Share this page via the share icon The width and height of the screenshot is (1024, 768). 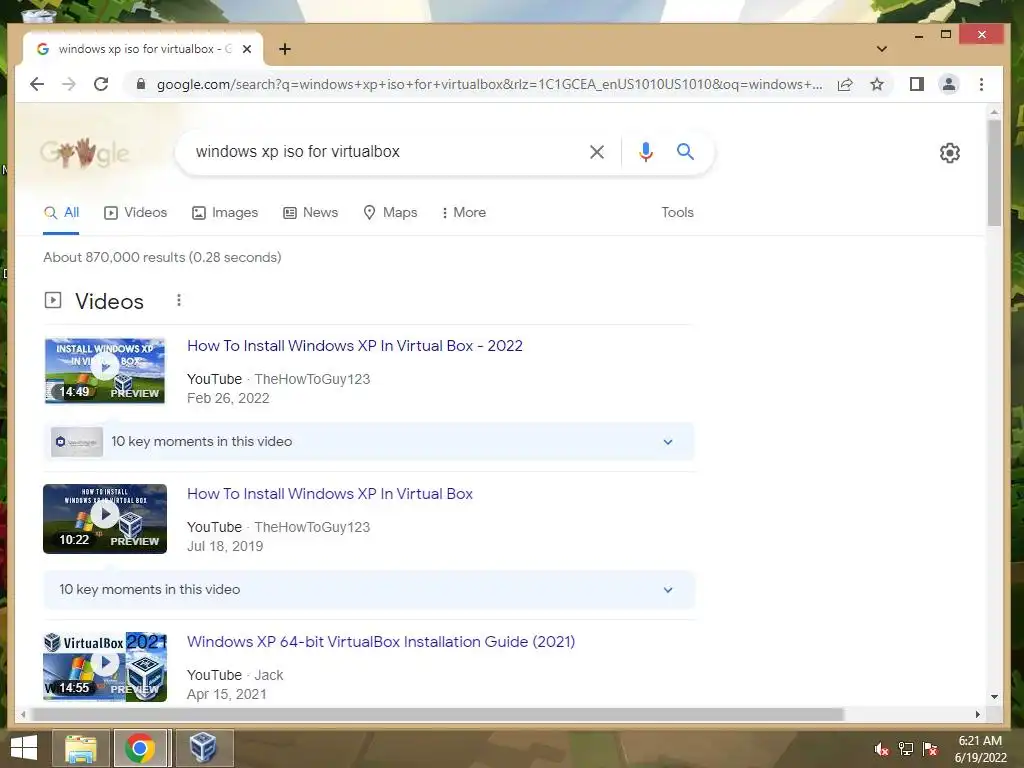pyautogui.click(x=845, y=84)
